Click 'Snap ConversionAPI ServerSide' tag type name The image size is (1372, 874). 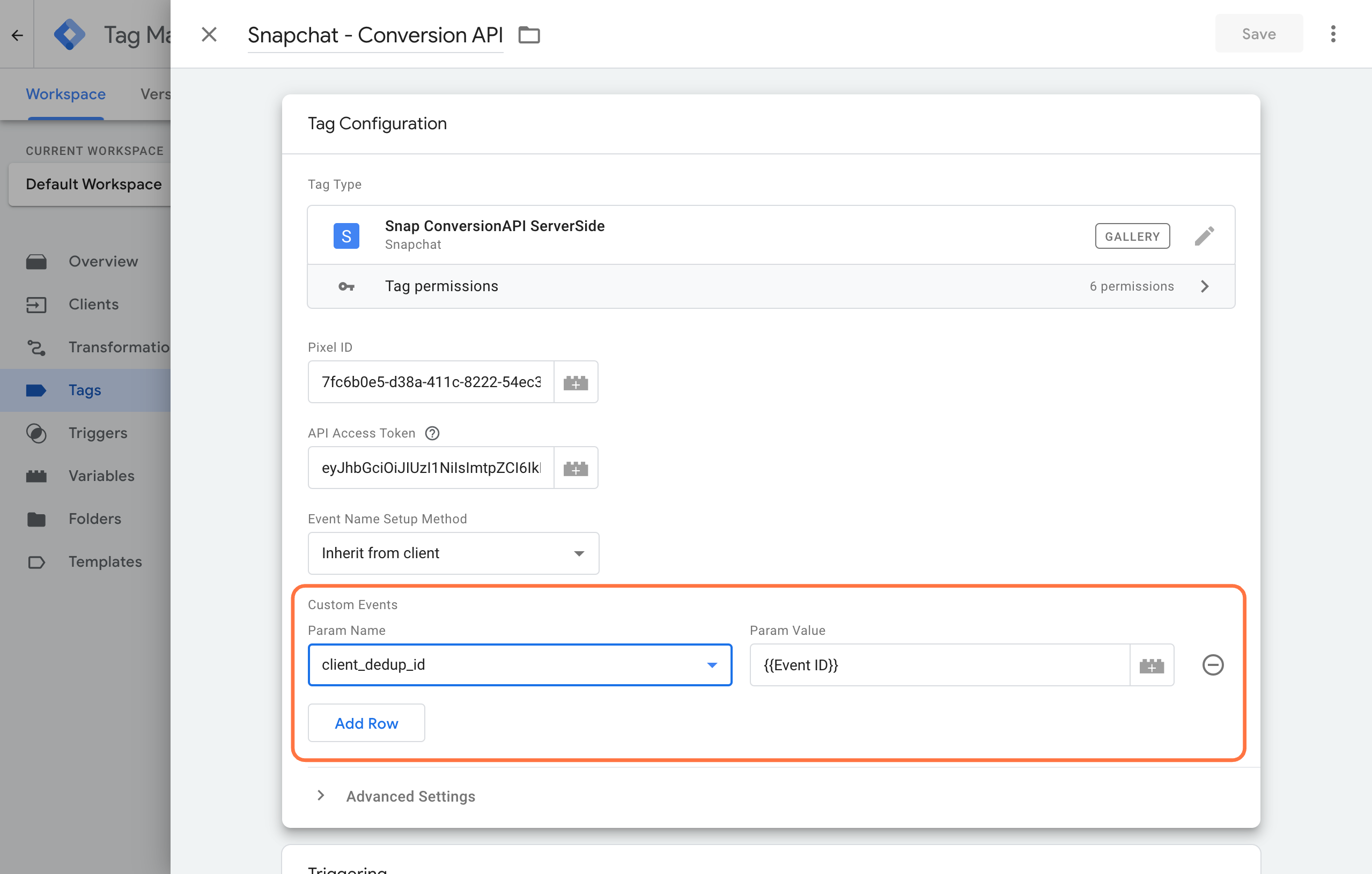495,226
